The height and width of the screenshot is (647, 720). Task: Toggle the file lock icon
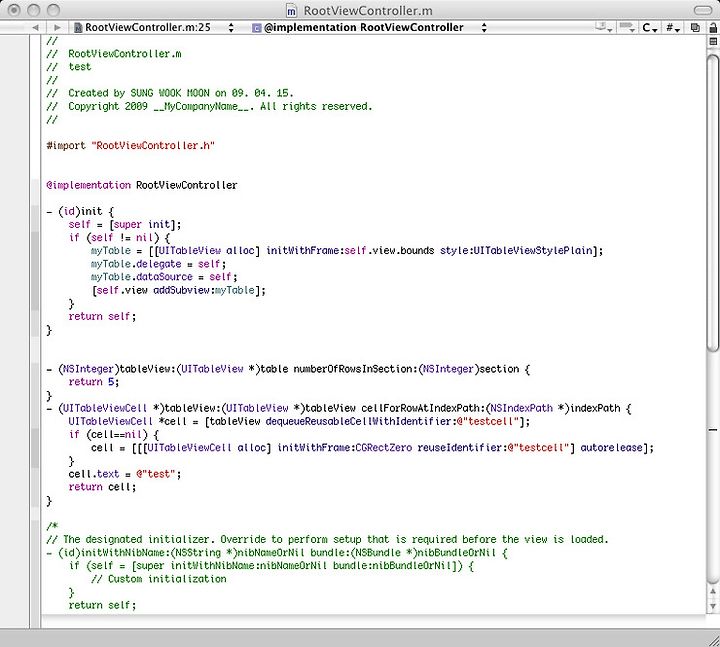(x=713, y=28)
